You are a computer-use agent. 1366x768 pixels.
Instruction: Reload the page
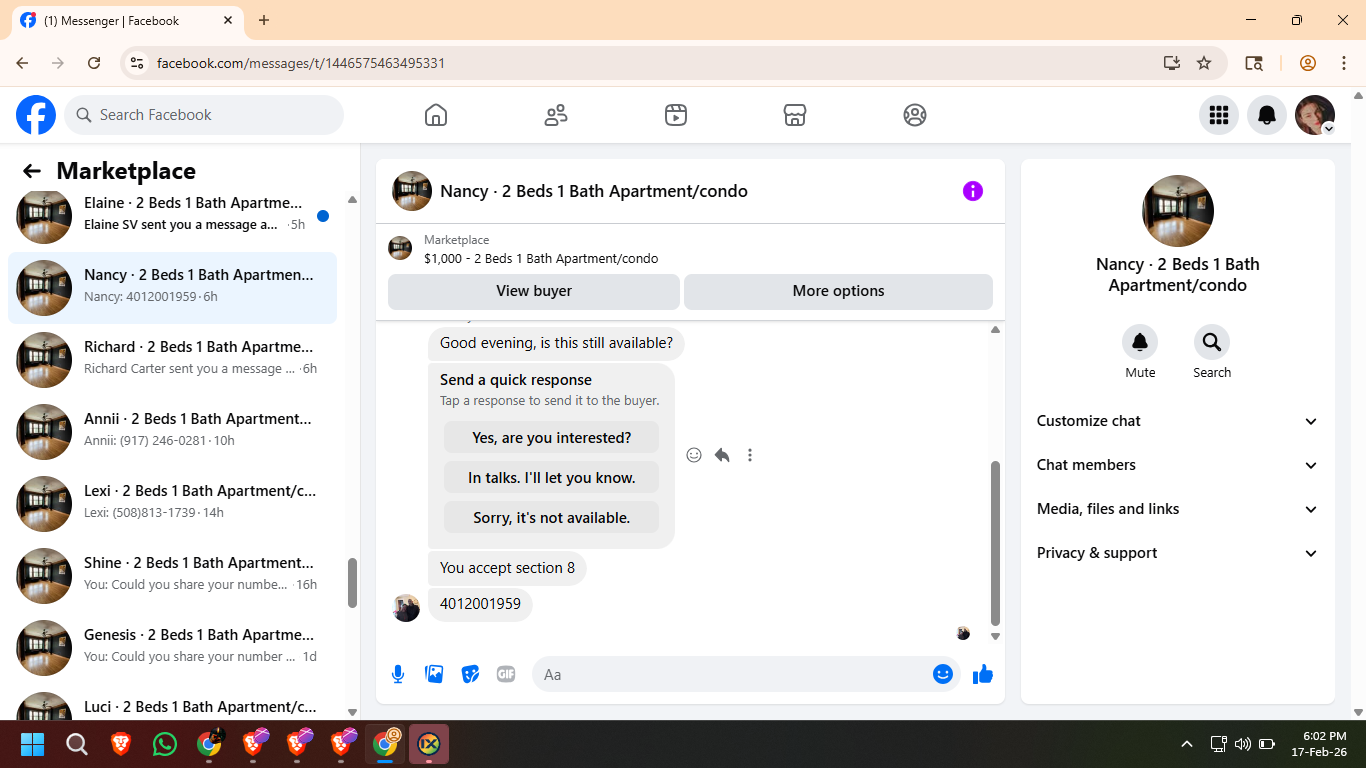tap(94, 63)
